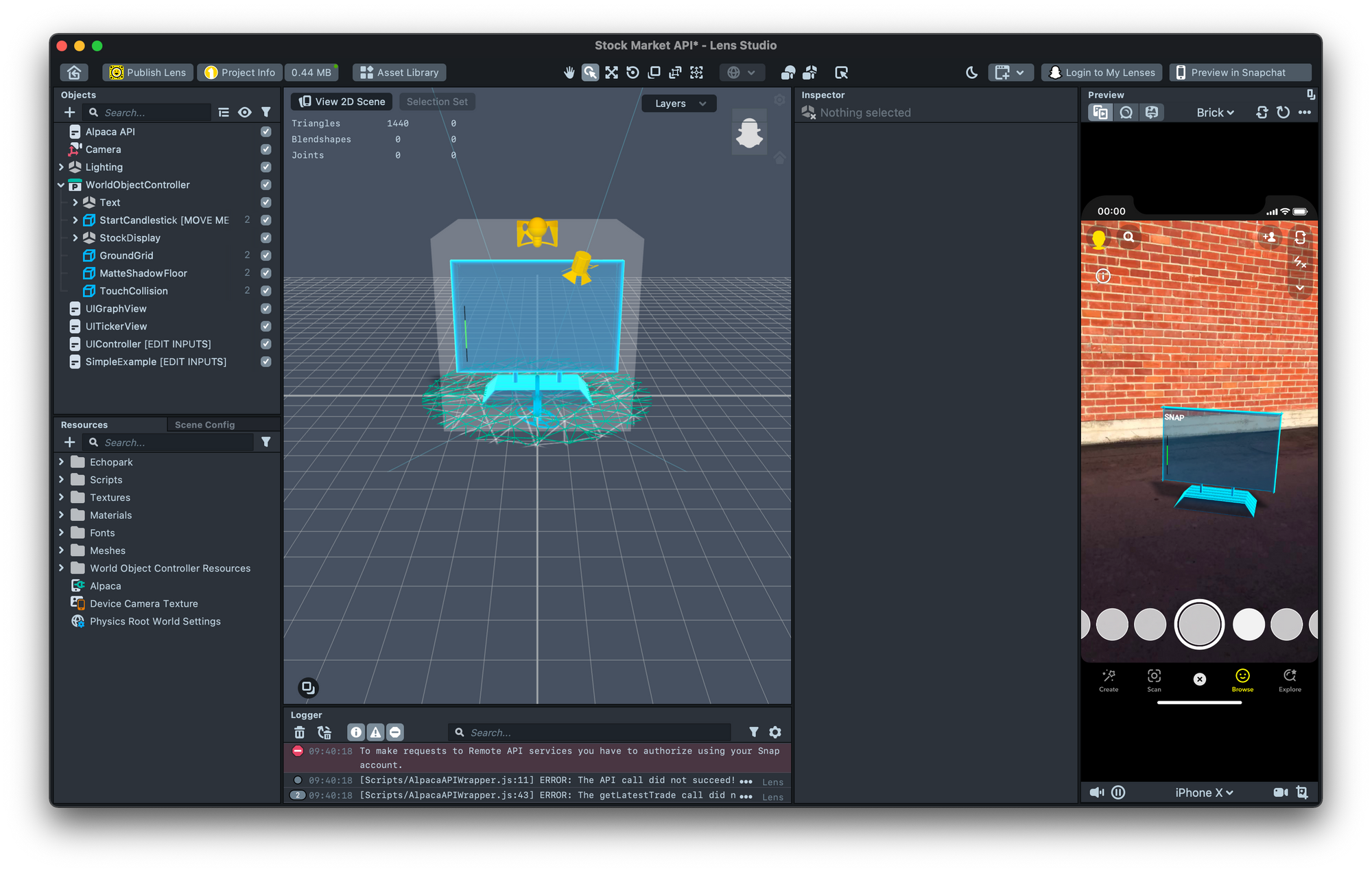Click the Logger filter funnel icon
Viewport: 1372px width, 873px height.
click(x=754, y=732)
